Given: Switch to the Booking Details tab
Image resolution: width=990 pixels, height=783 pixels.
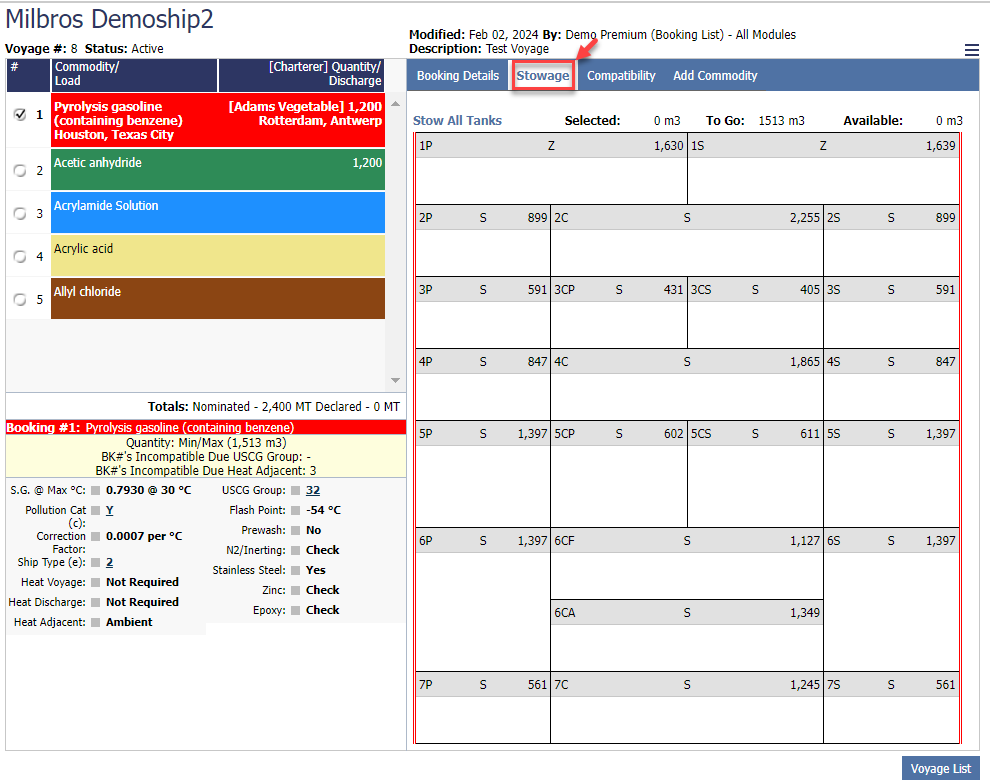Looking at the screenshot, I should [457, 76].
